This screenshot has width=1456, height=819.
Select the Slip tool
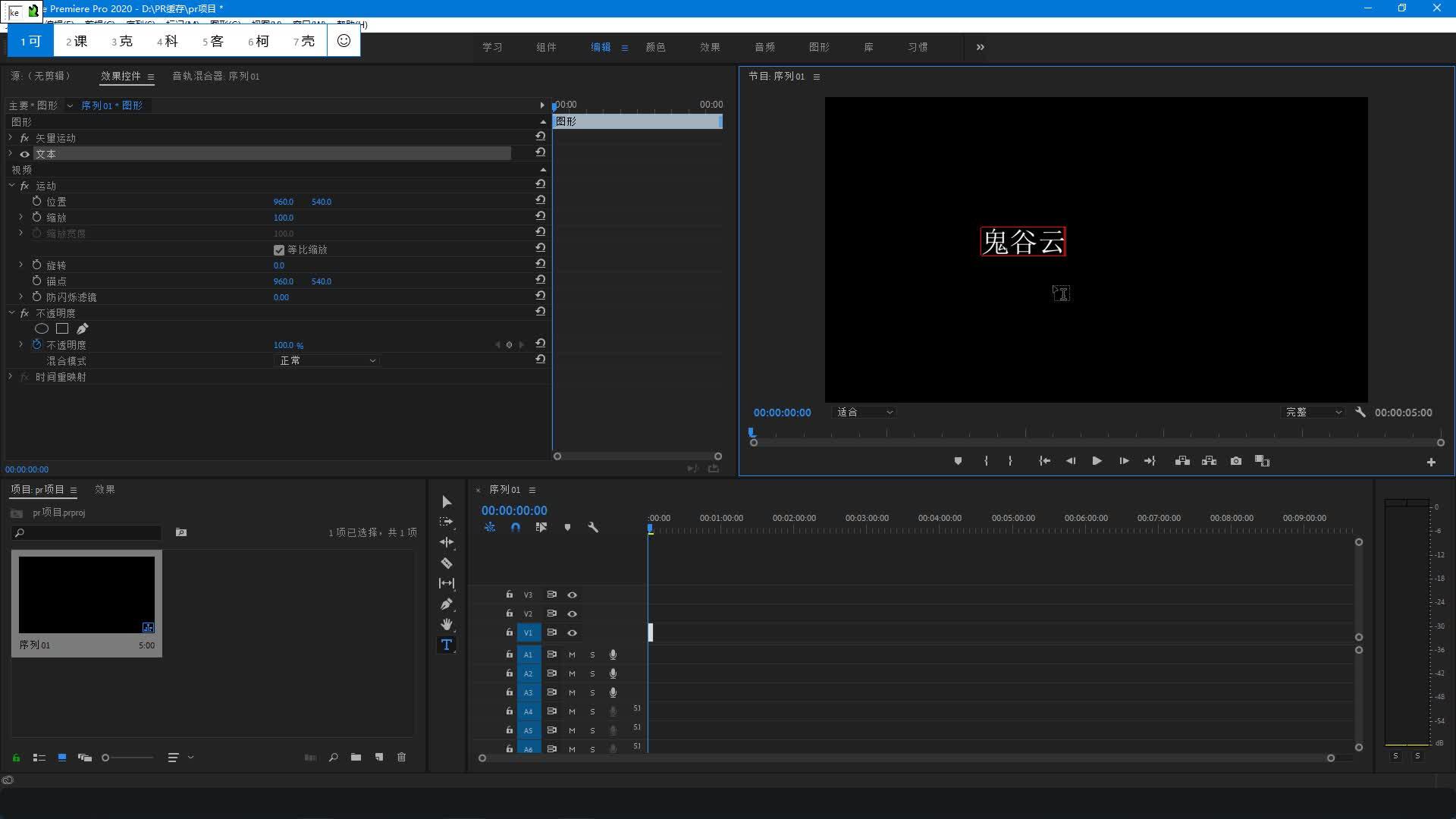click(447, 583)
